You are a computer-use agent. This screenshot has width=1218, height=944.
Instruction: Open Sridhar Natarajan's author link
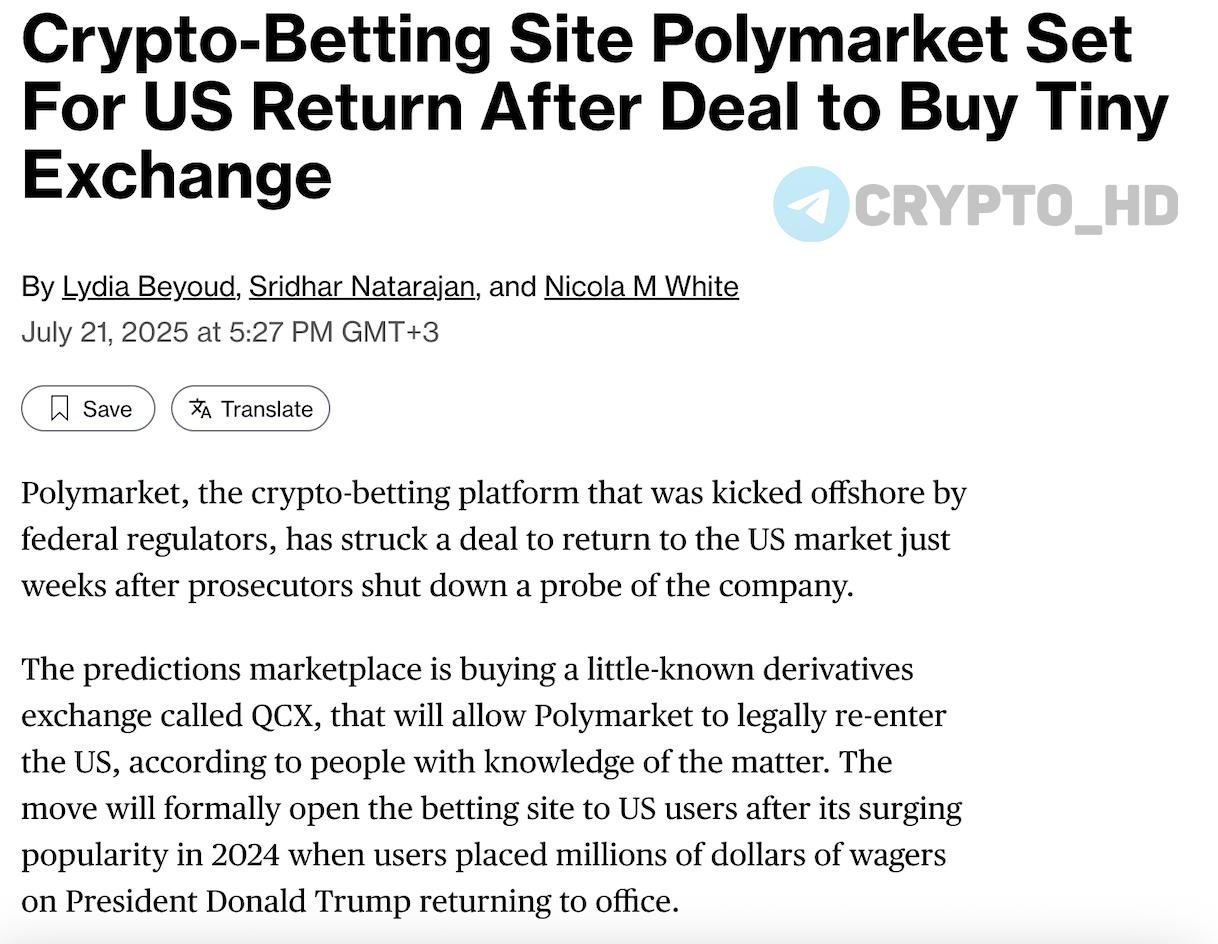coord(361,286)
